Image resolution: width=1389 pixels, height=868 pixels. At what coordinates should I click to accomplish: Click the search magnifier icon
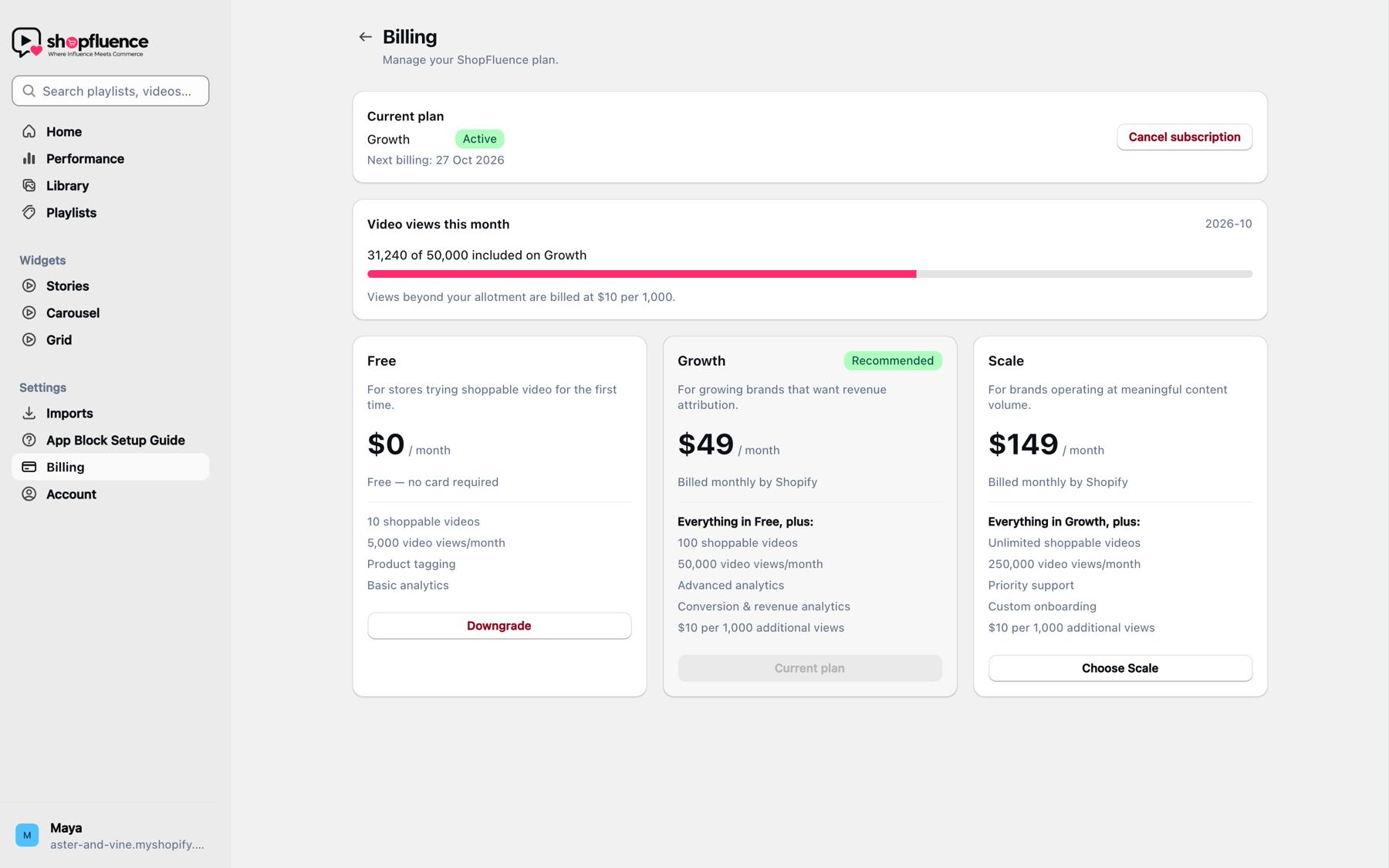(29, 91)
